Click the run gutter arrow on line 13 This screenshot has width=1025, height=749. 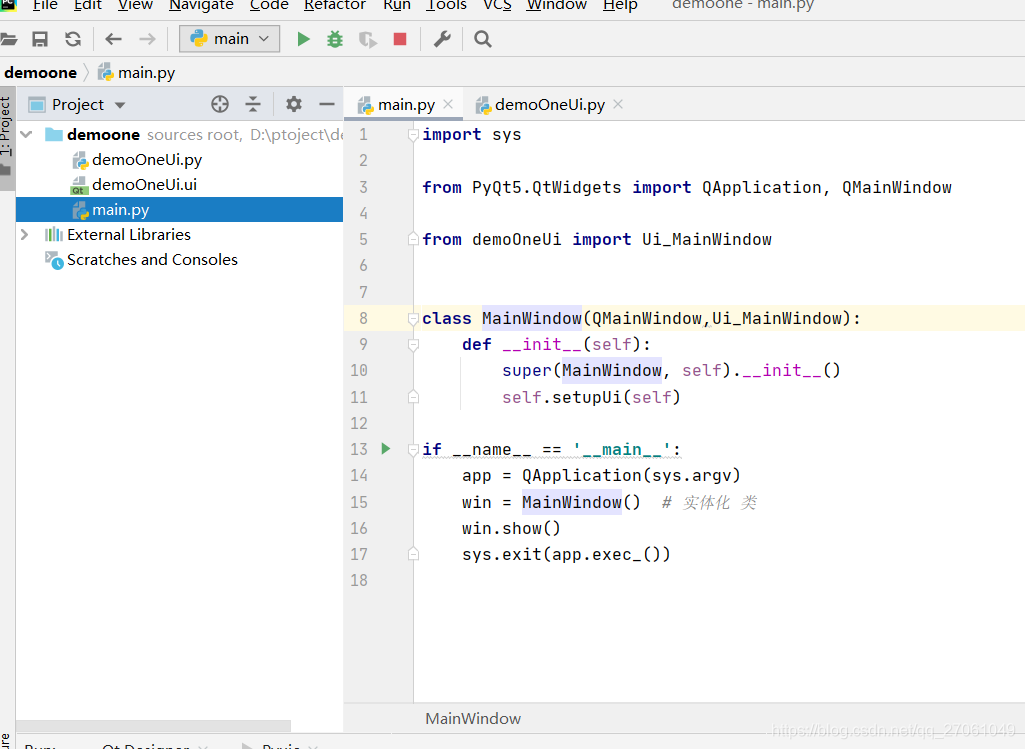[386, 448]
